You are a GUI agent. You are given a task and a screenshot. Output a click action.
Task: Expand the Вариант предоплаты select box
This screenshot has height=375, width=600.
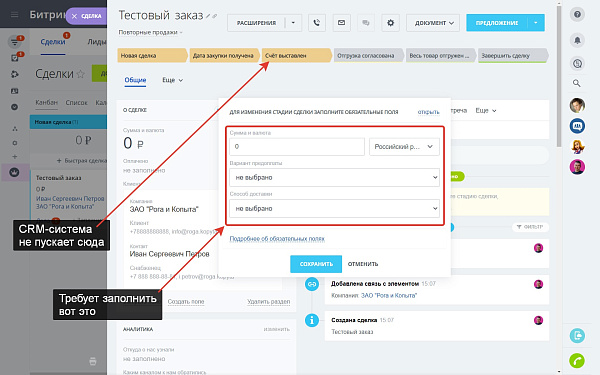click(334, 178)
